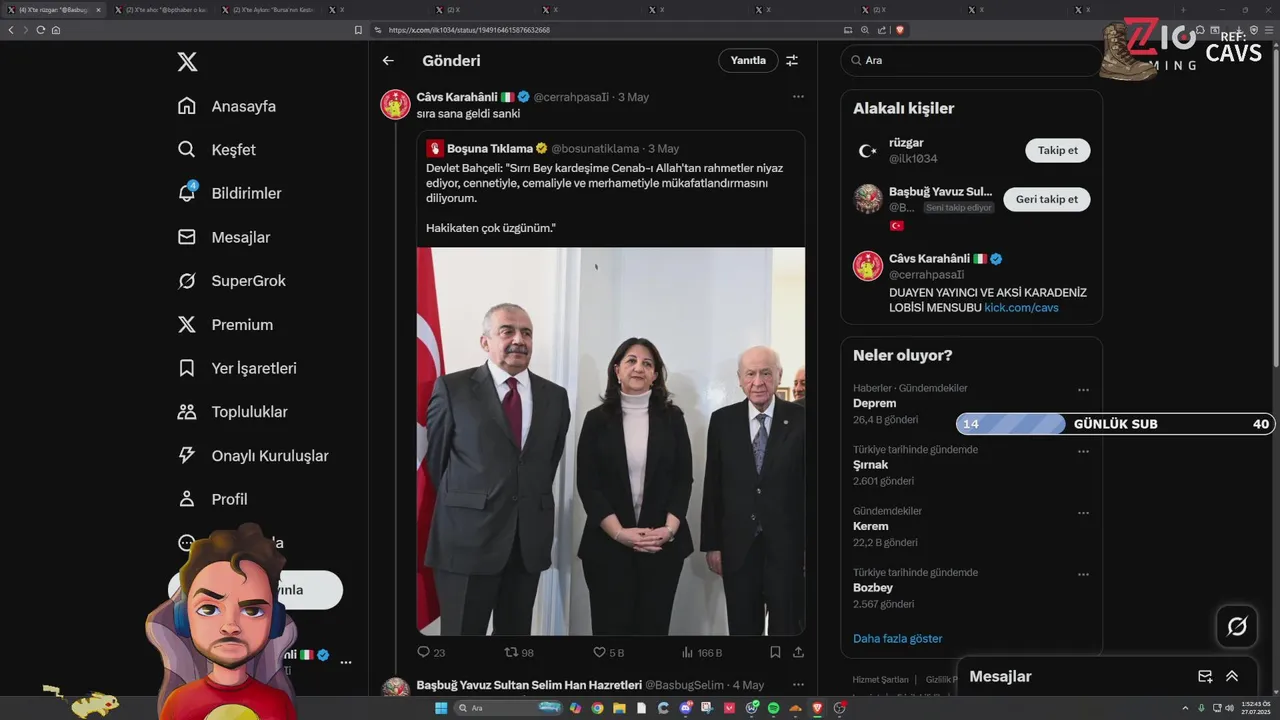
Task: Click Câvs Karahânli's post avatar
Action: coord(396,104)
